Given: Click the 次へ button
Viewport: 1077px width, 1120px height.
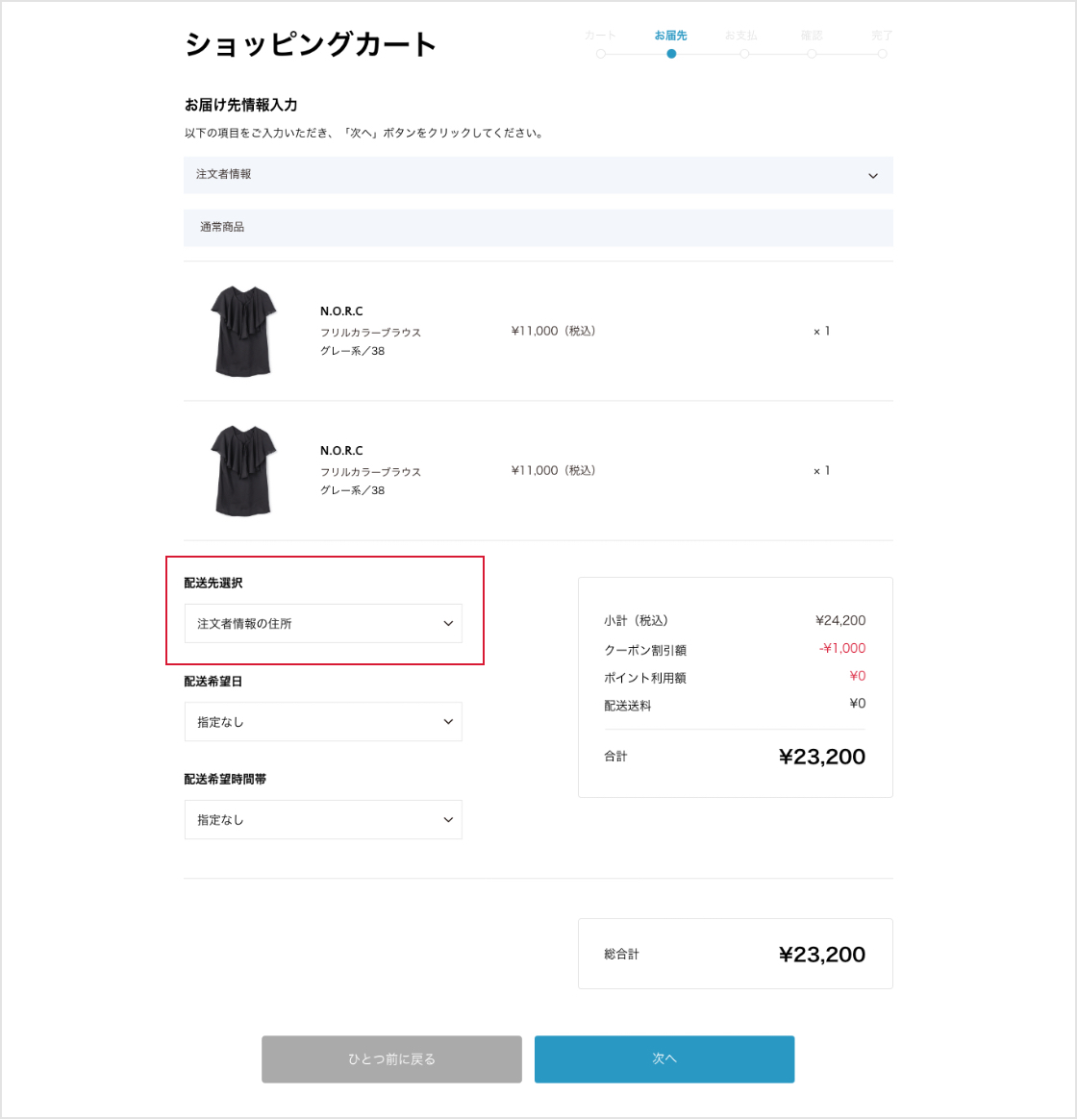Looking at the screenshot, I should 664,1059.
